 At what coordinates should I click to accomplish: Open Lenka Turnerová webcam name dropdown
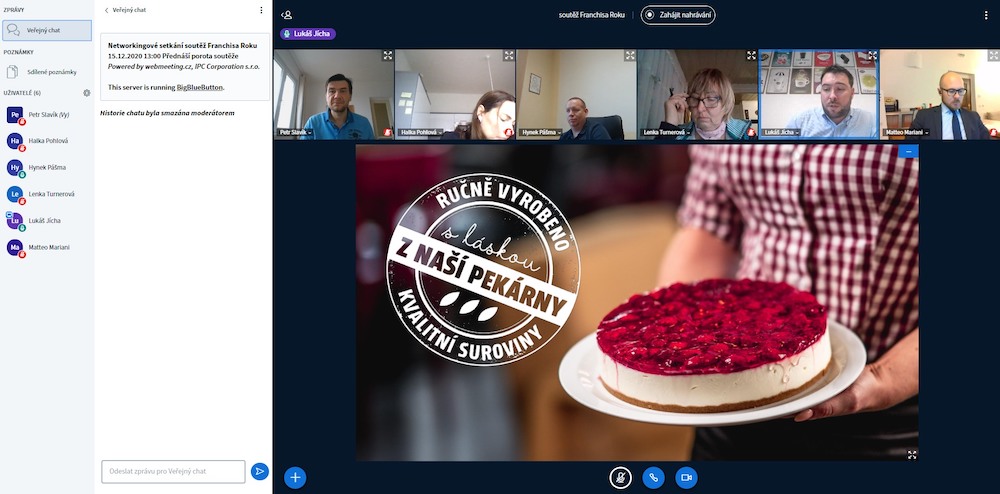666,133
